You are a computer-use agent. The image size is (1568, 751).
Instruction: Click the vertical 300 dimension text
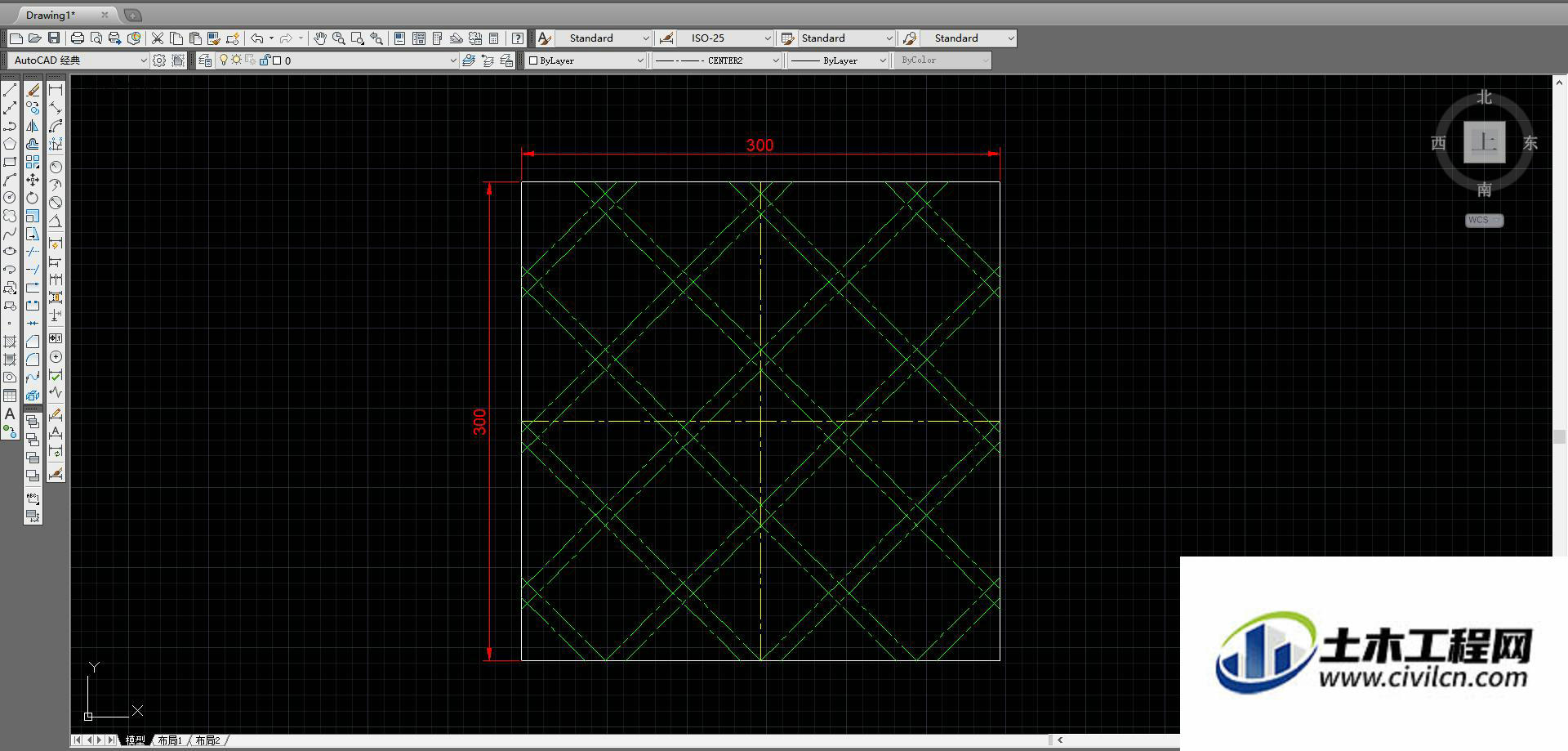coord(479,422)
